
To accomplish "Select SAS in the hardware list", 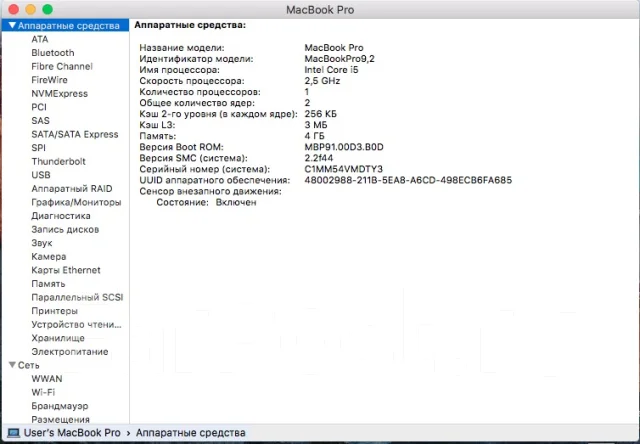I will click(40, 120).
